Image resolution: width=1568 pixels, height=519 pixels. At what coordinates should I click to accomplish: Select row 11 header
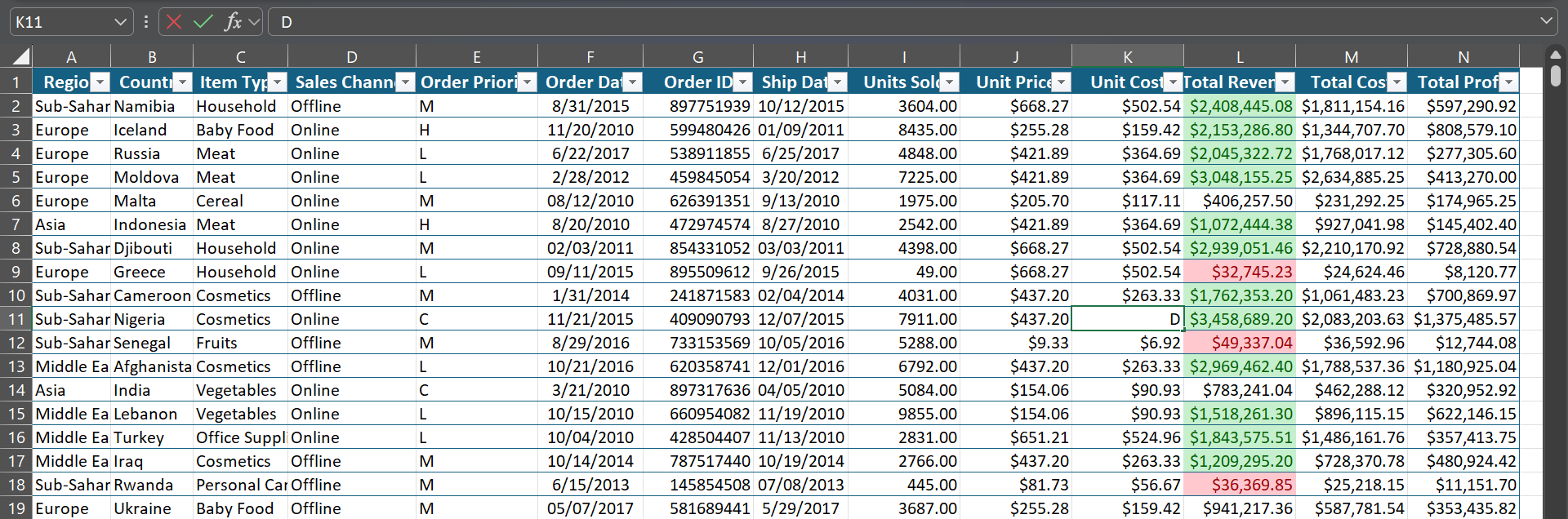pos(16,319)
